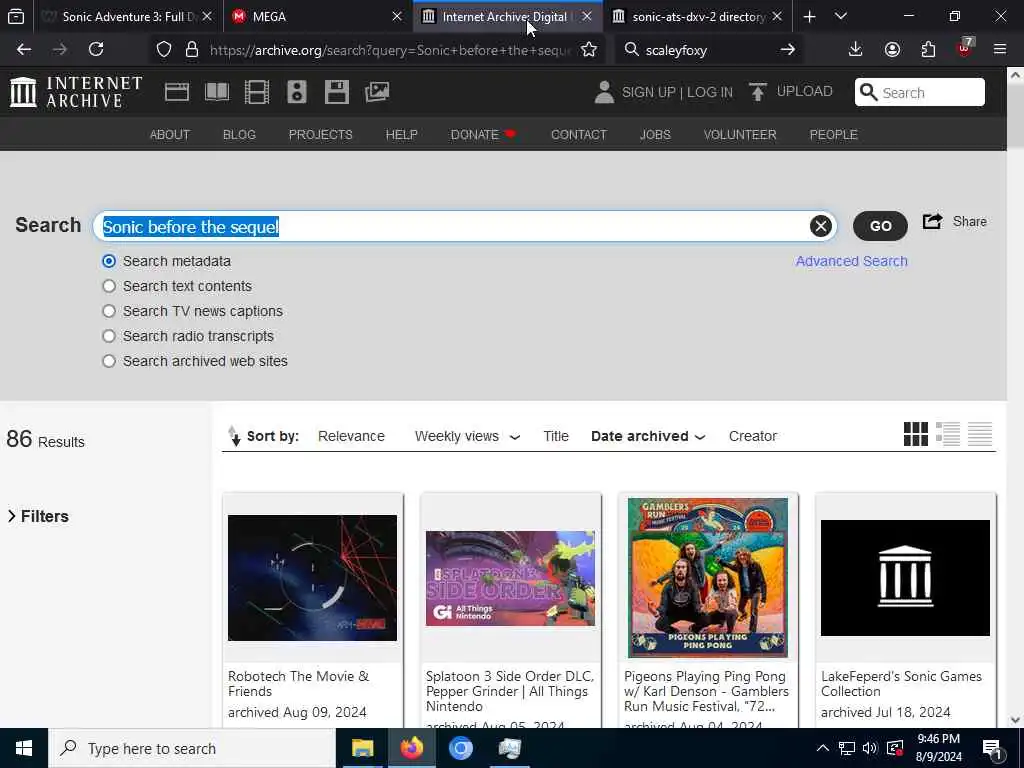Viewport: 1024px width, 768px height.
Task: Sort results by Title
Action: click(x=556, y=436)
